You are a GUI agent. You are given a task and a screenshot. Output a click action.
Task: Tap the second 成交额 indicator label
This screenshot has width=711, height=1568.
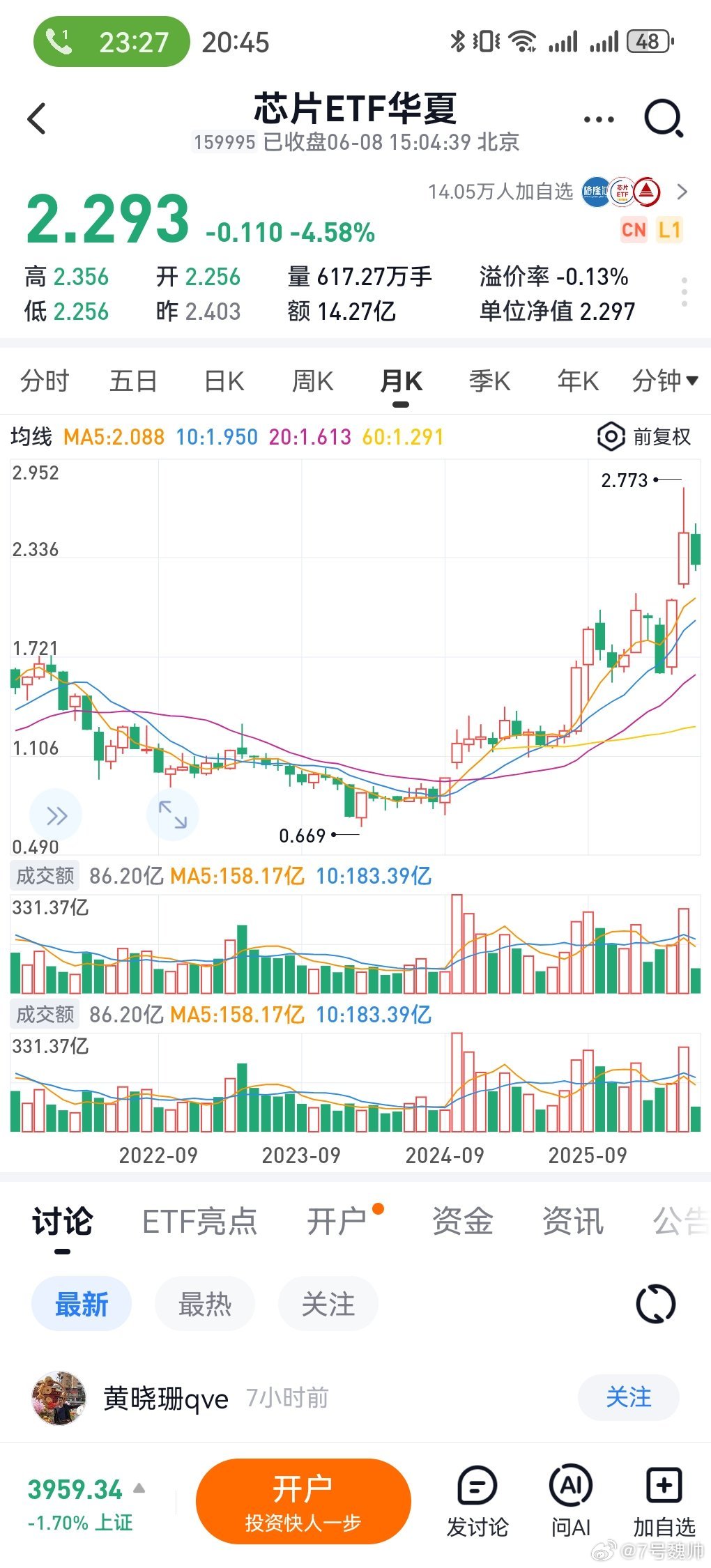45,1015
